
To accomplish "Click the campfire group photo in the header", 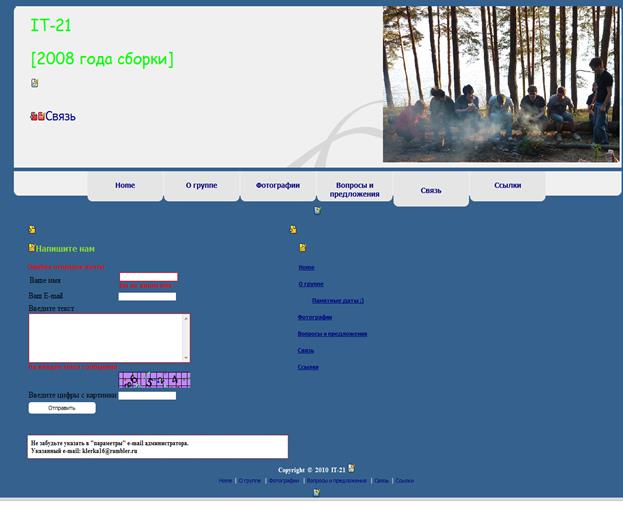I will (500, 85).
